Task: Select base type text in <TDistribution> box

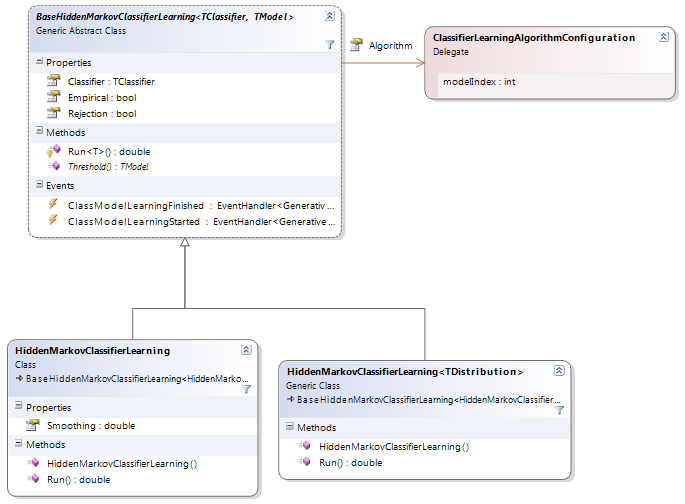Action: point(429,400)
